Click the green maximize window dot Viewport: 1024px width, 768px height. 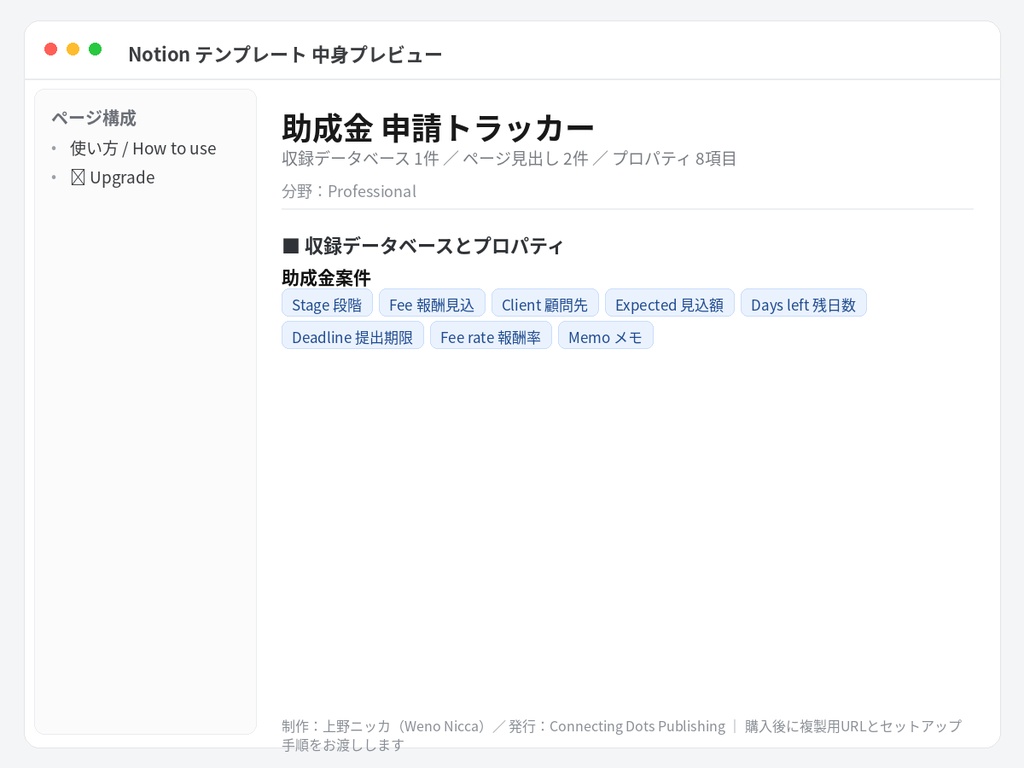95,49
